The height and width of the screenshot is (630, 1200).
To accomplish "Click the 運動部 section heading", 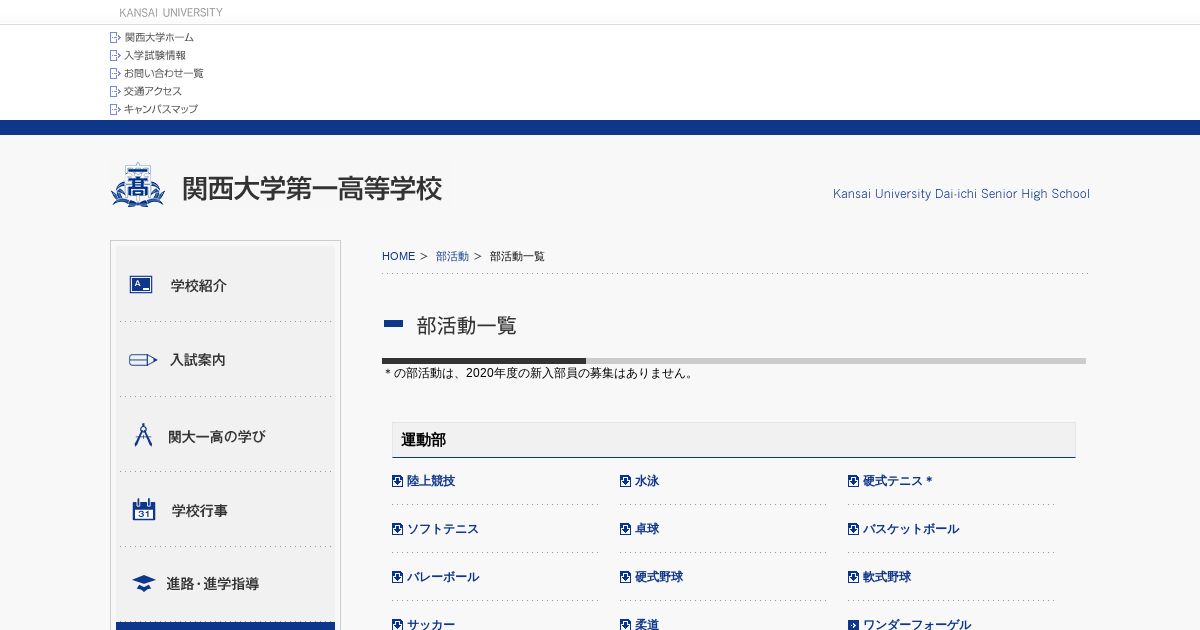I will click(x=424, y=440).
